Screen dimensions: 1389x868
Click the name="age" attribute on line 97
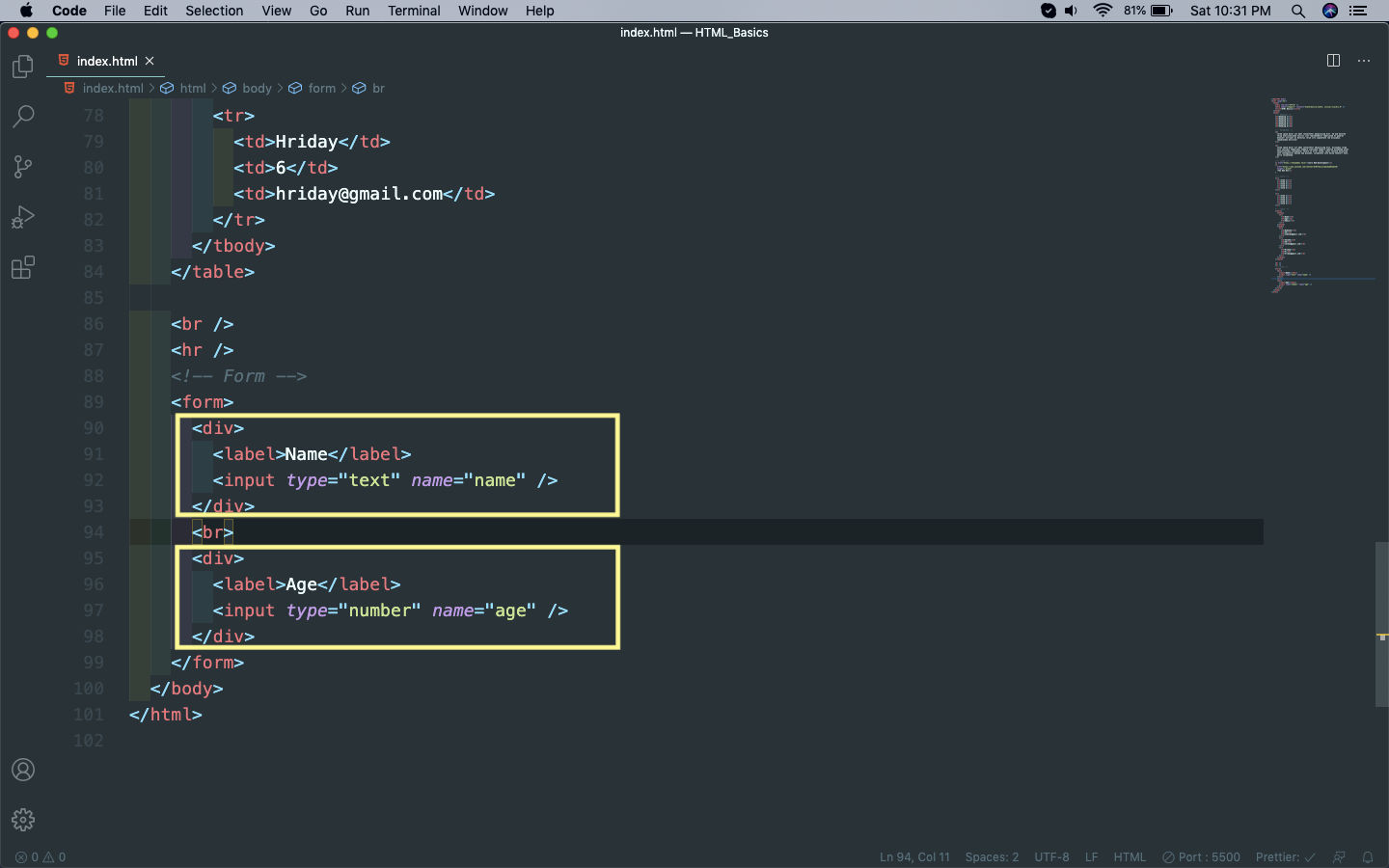484,610
